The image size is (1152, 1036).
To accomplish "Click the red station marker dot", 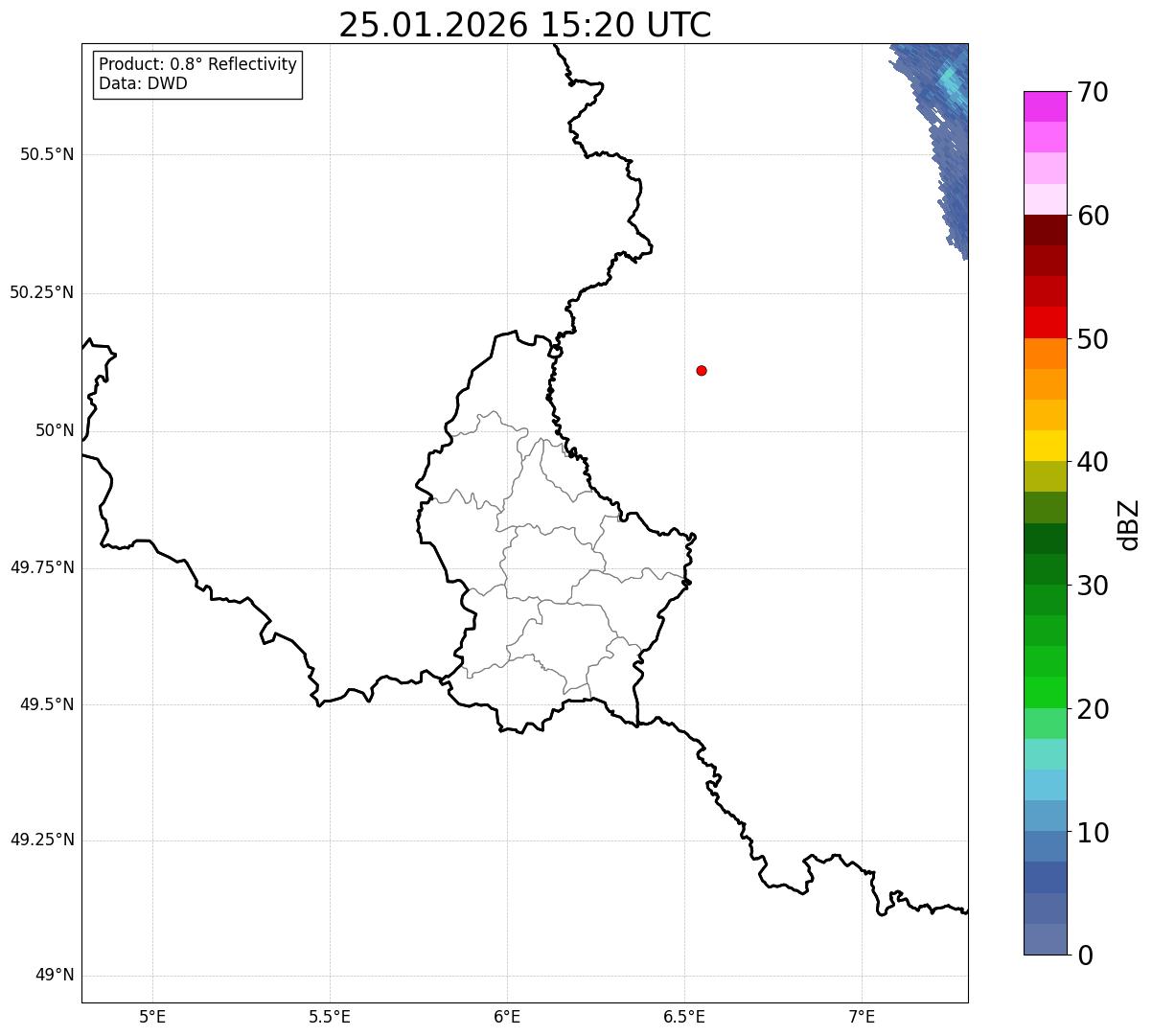I will tap(702, 370).
